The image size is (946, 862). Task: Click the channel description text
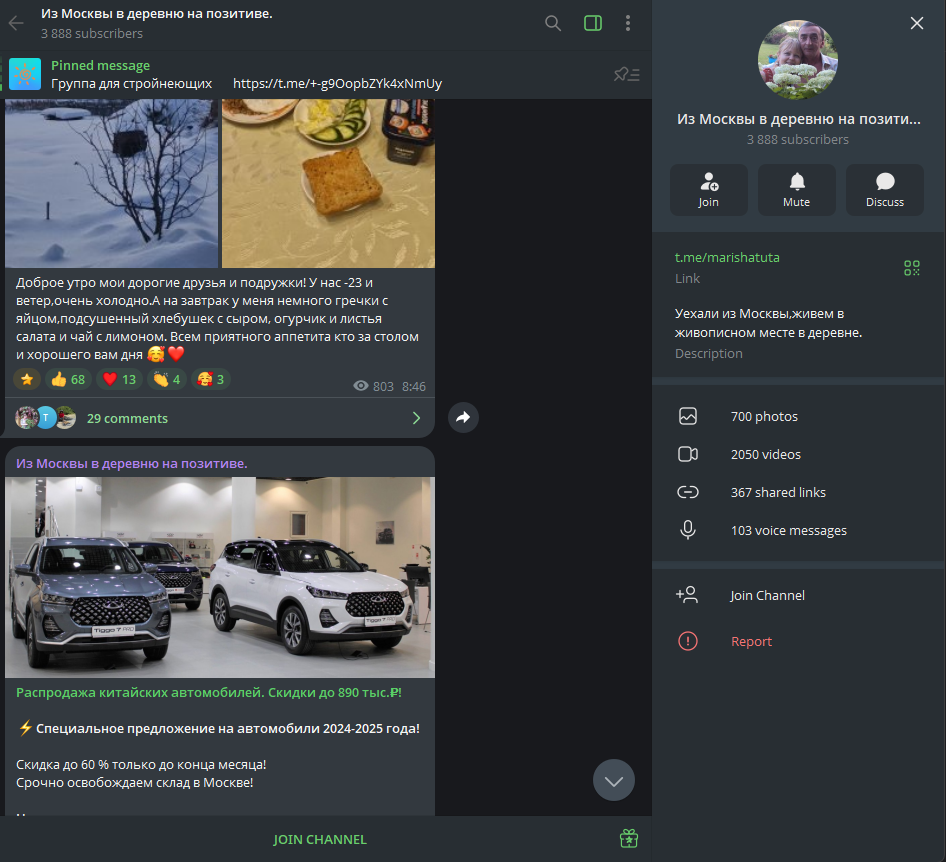768,323
